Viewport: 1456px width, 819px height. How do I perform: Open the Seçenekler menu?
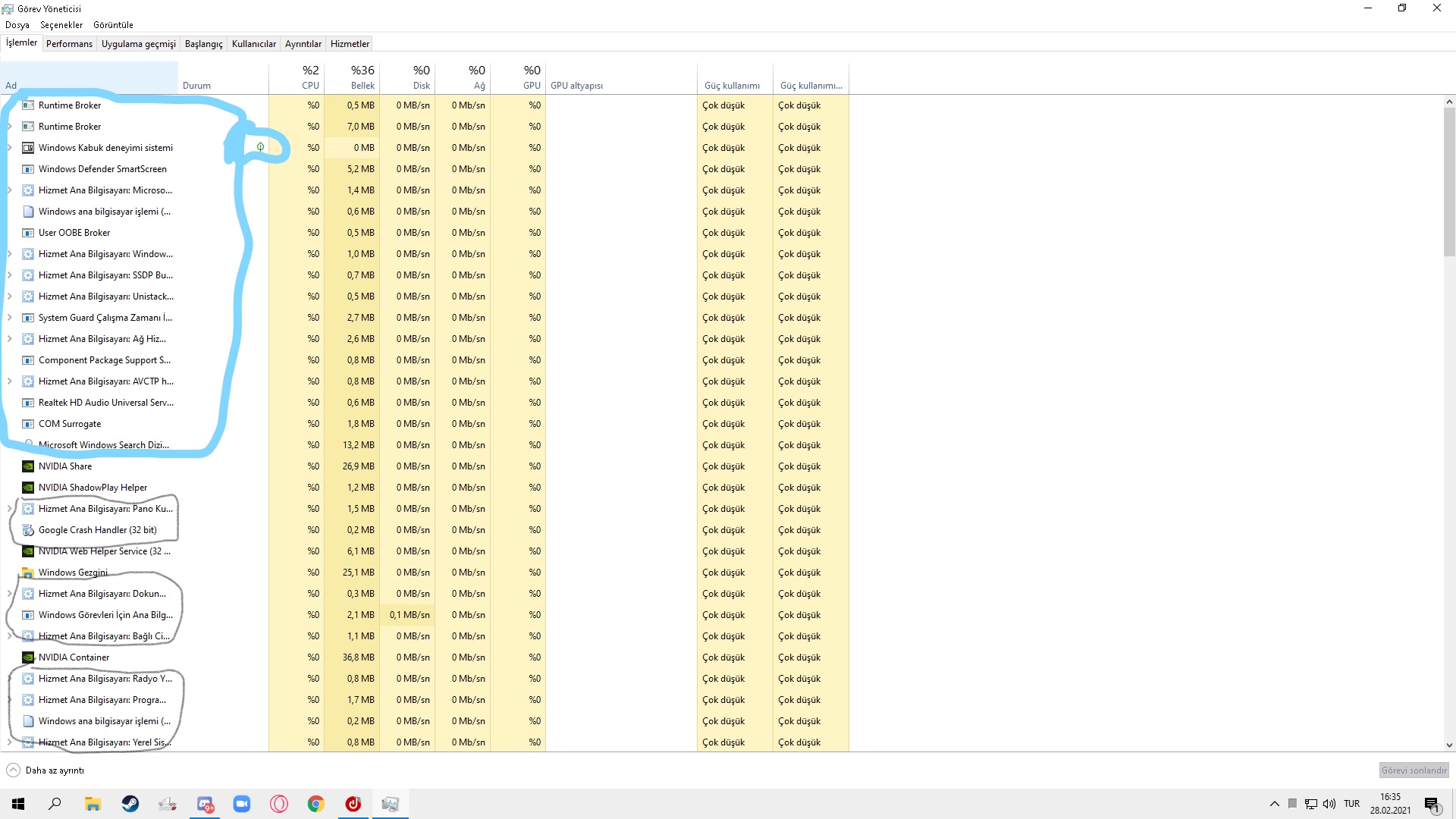point(61,25)
